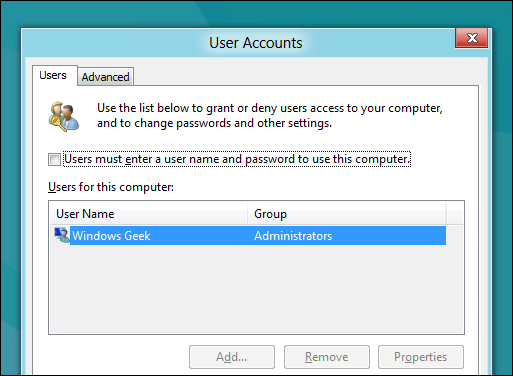Sort the list by Group column header
The image size is (513, 376).
(x=346, y=214)
